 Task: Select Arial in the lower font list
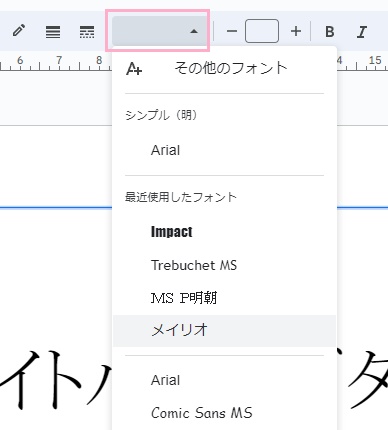[224, 380]
